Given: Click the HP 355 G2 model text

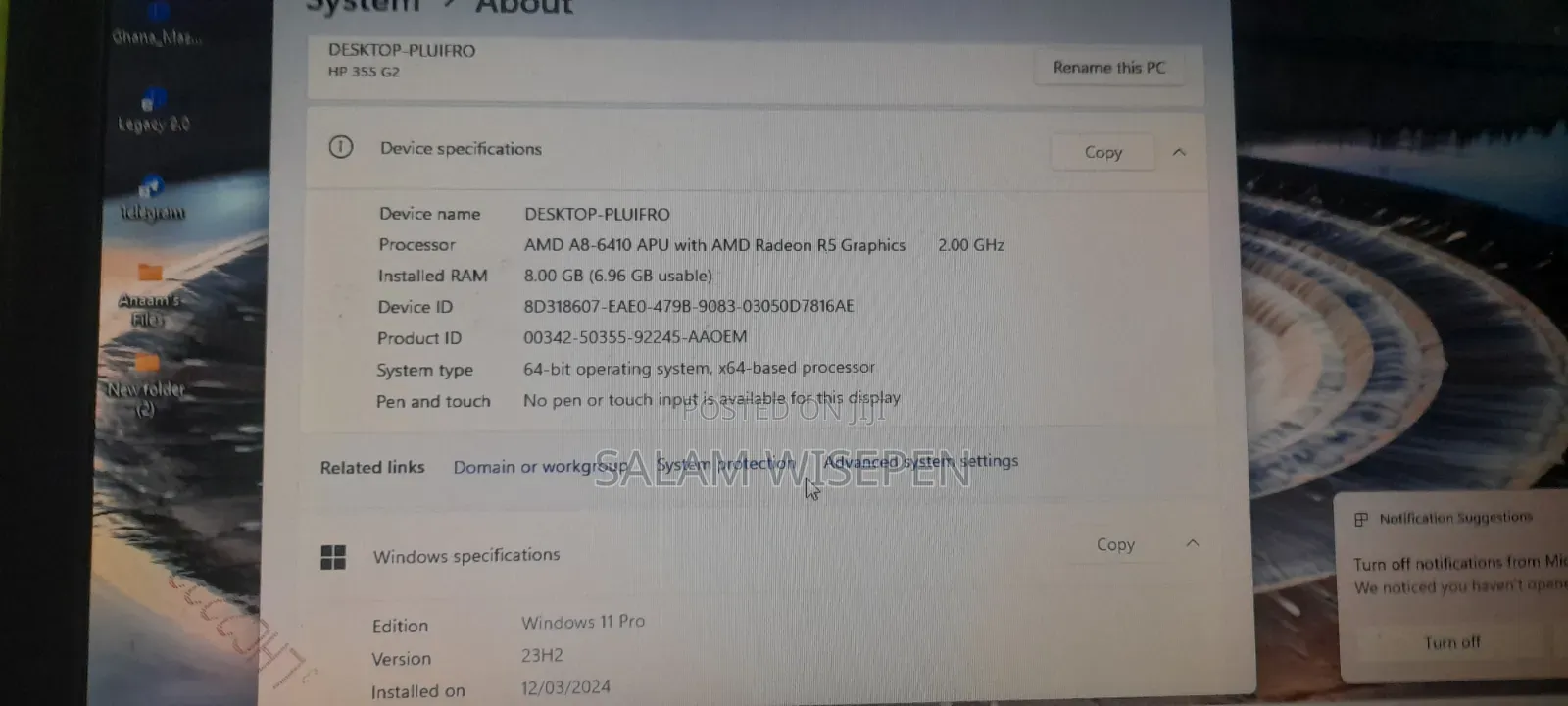Looking at the screenshot, I should pos(364,72).
